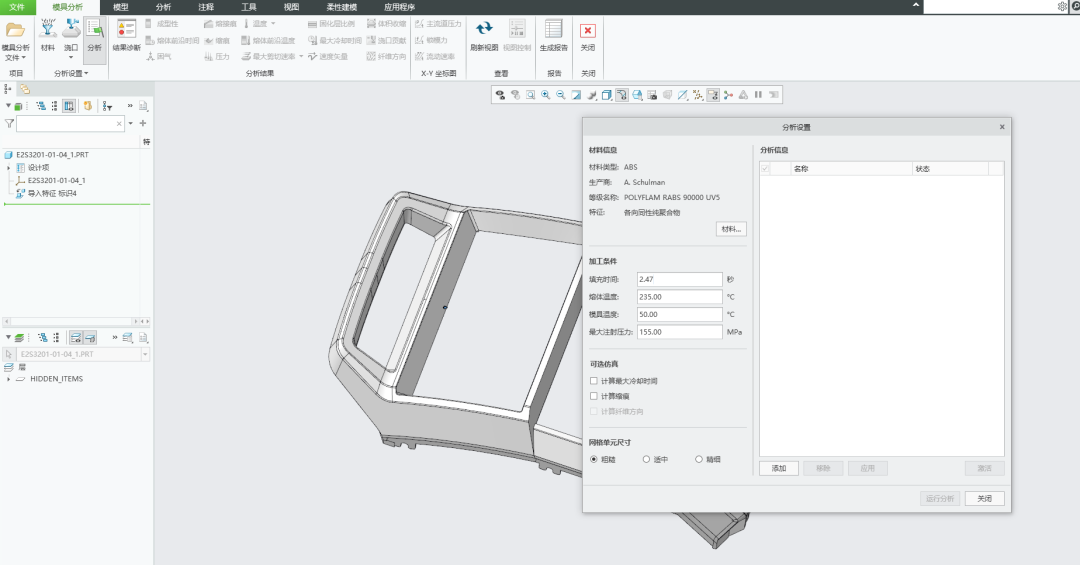Toggle the header checkbox in 分析信息 table
This screenshot has width=1080, height=565.
click(765, 169)
